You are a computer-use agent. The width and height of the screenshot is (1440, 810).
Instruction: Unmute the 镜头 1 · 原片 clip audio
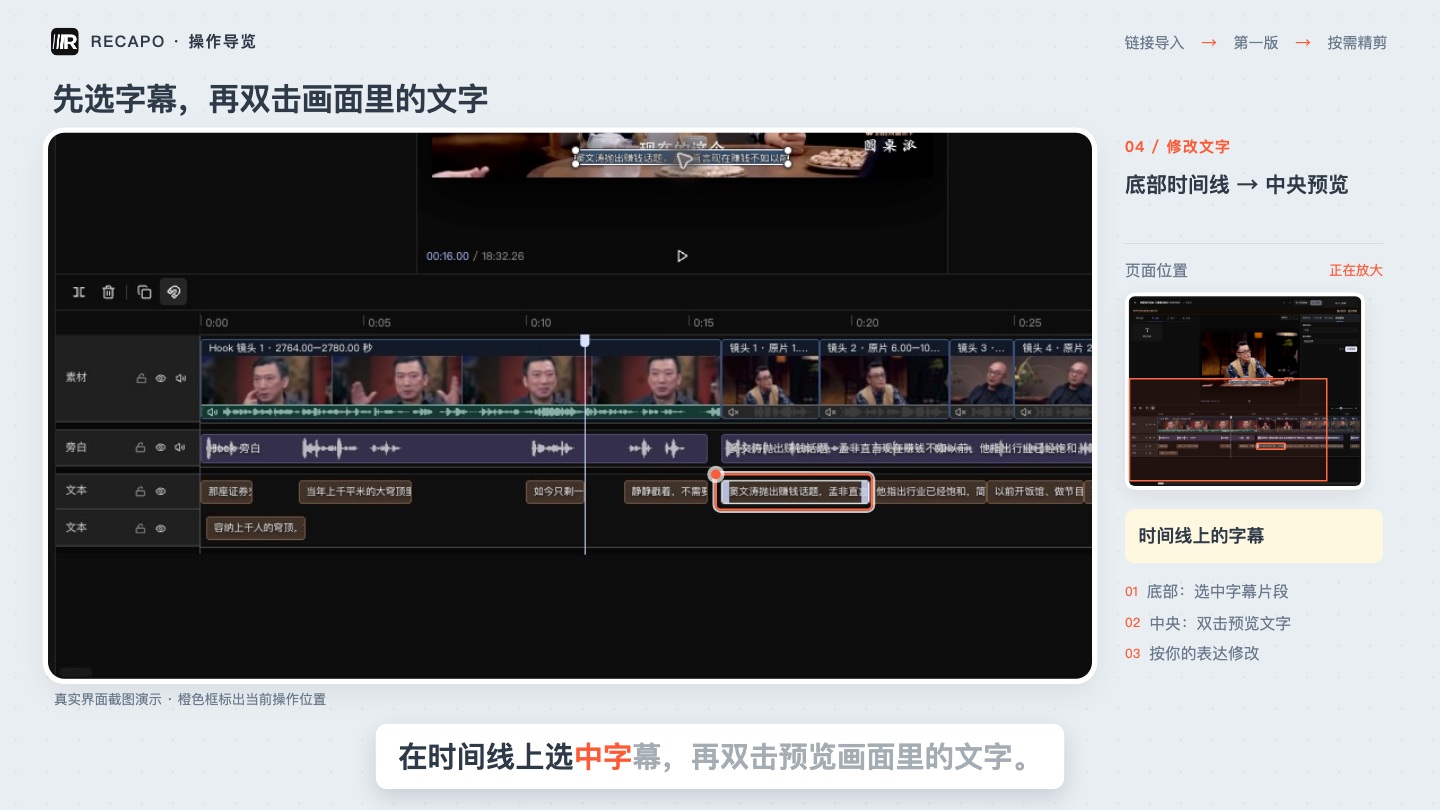coord(733,412)
